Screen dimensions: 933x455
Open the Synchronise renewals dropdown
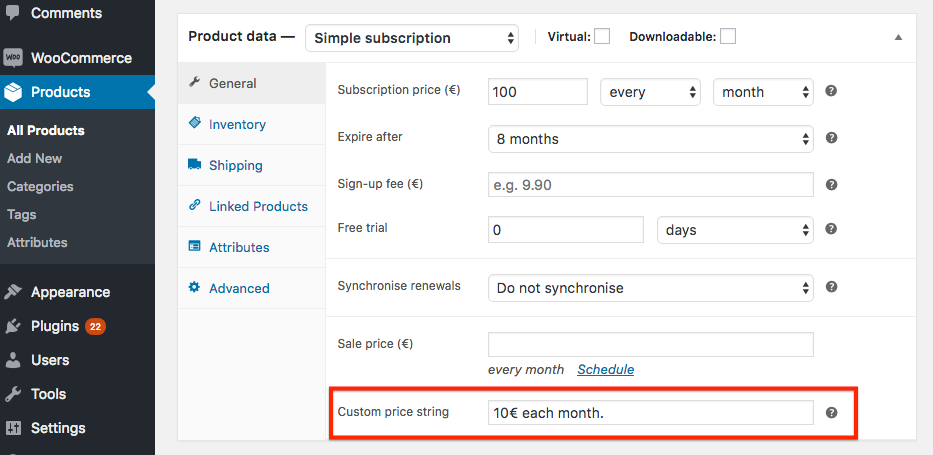coord(650,288)
